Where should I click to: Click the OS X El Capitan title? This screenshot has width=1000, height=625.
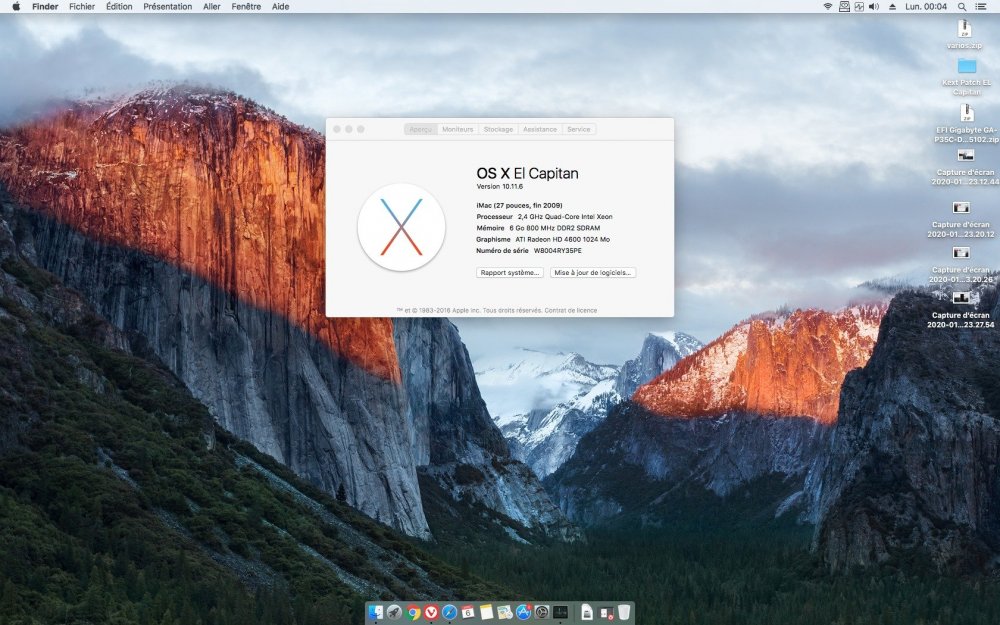[527, 173]
